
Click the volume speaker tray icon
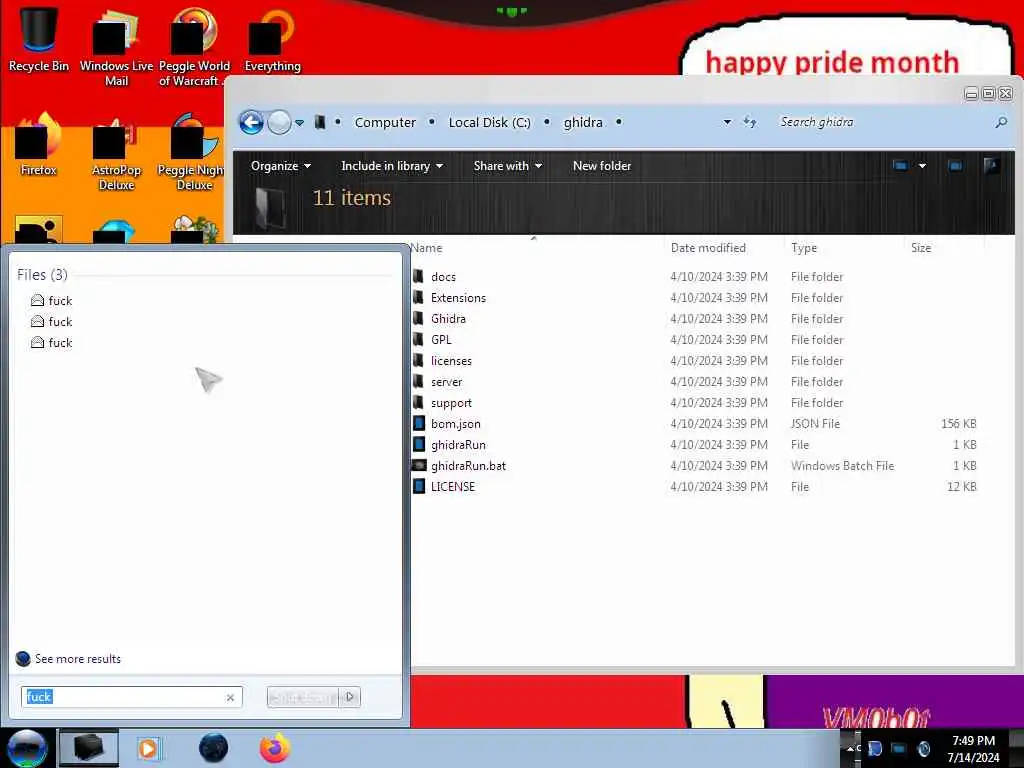[923, 748]
